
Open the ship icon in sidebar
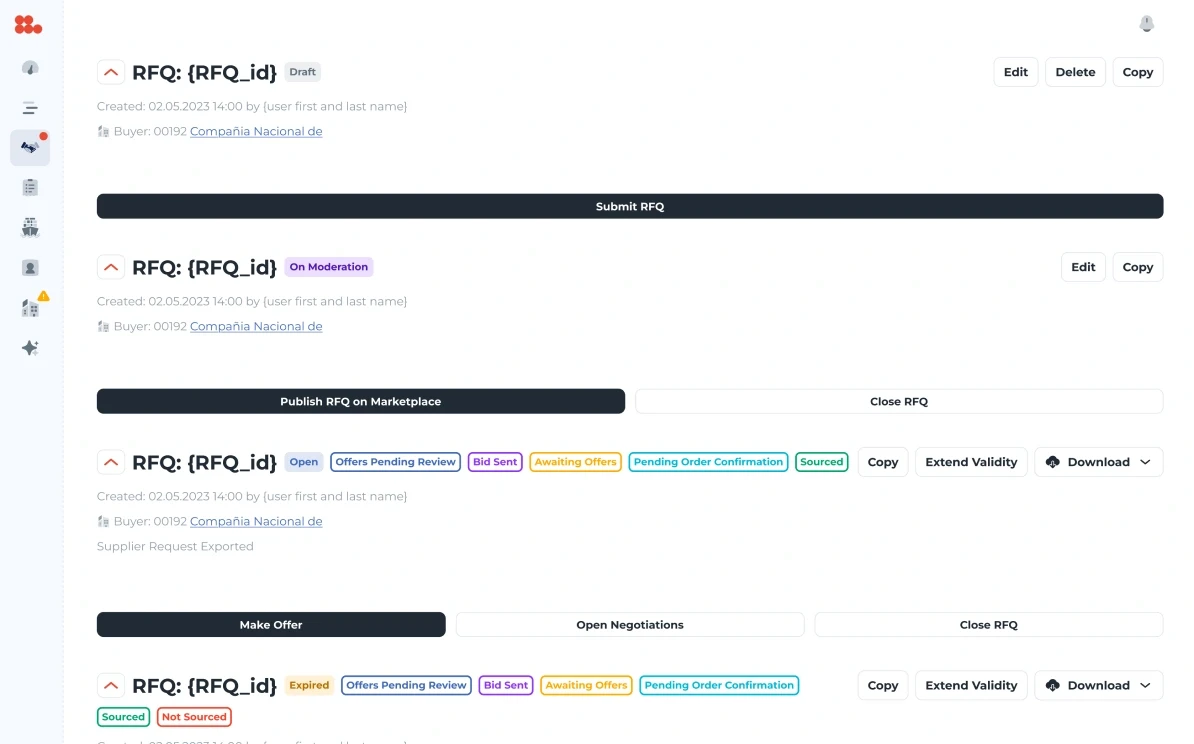(30, 227)
